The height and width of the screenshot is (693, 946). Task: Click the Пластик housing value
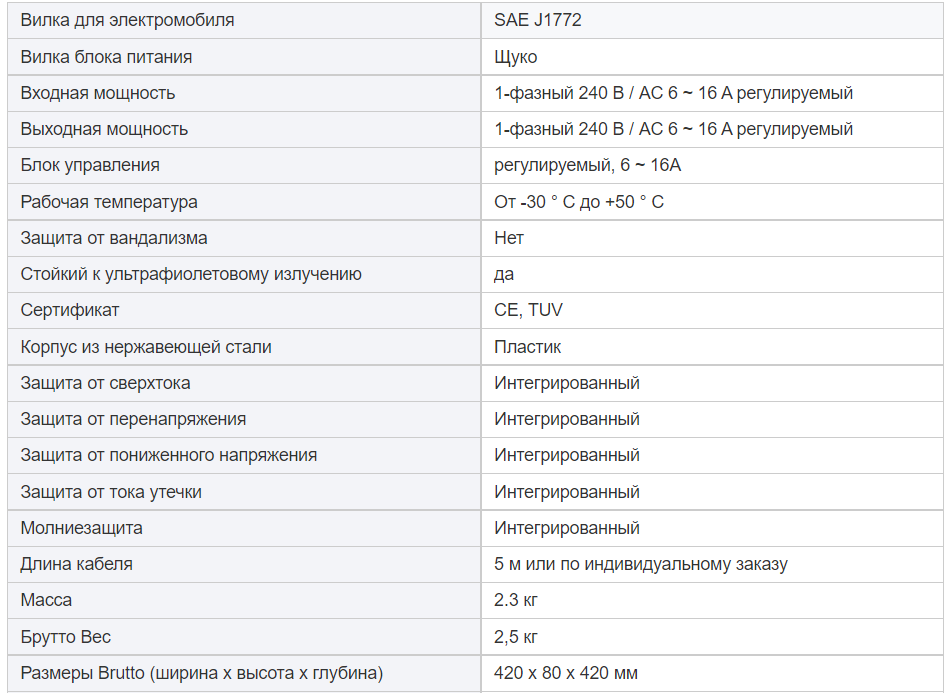point(527,347)
